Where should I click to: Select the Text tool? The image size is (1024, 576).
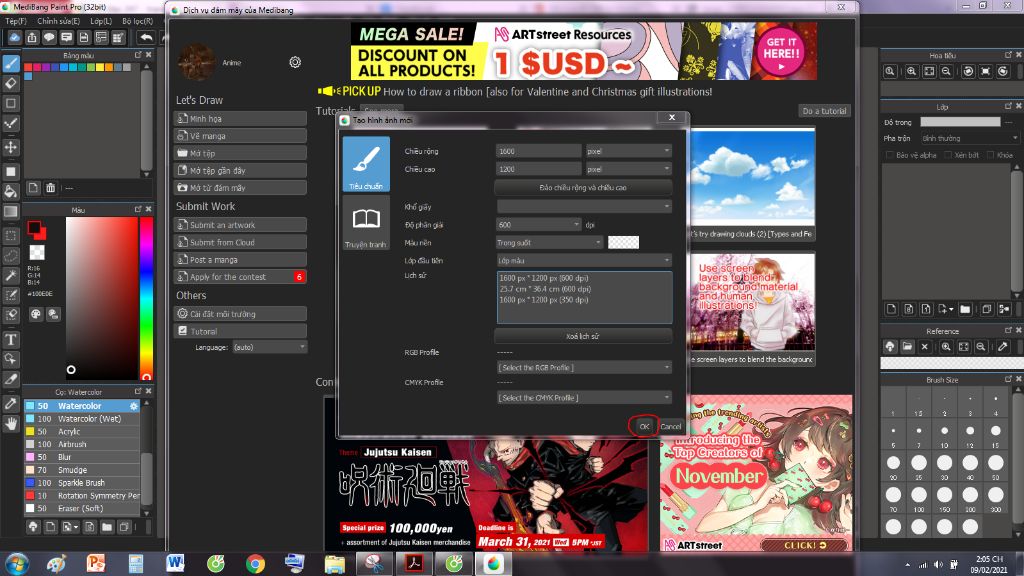tap(11, 340)
